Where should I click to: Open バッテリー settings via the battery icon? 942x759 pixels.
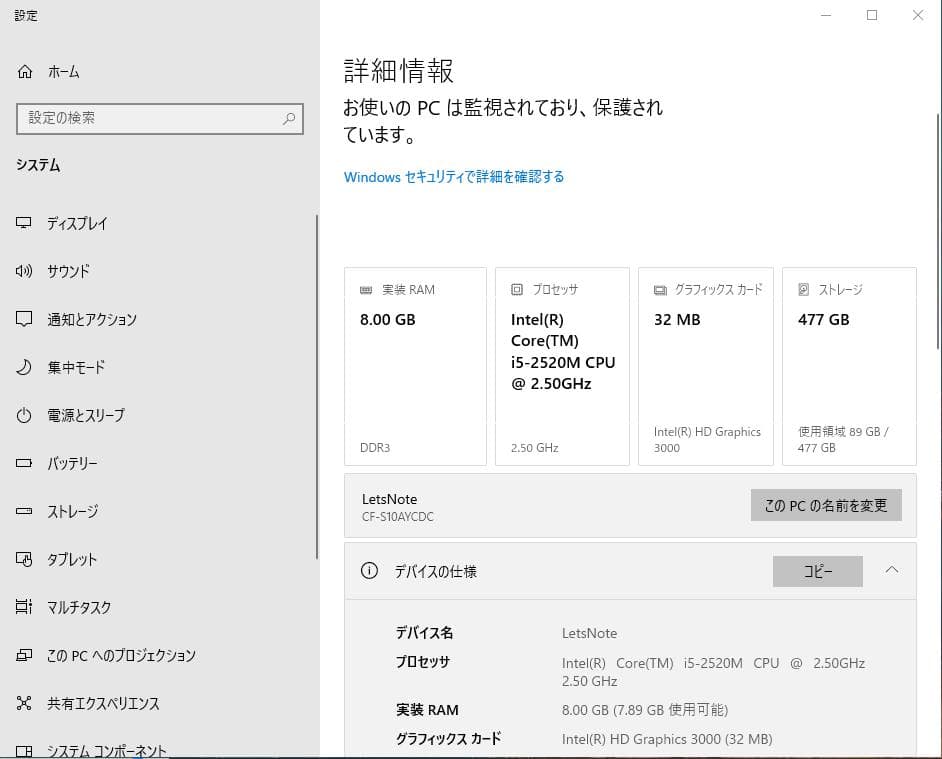[23, 463]
